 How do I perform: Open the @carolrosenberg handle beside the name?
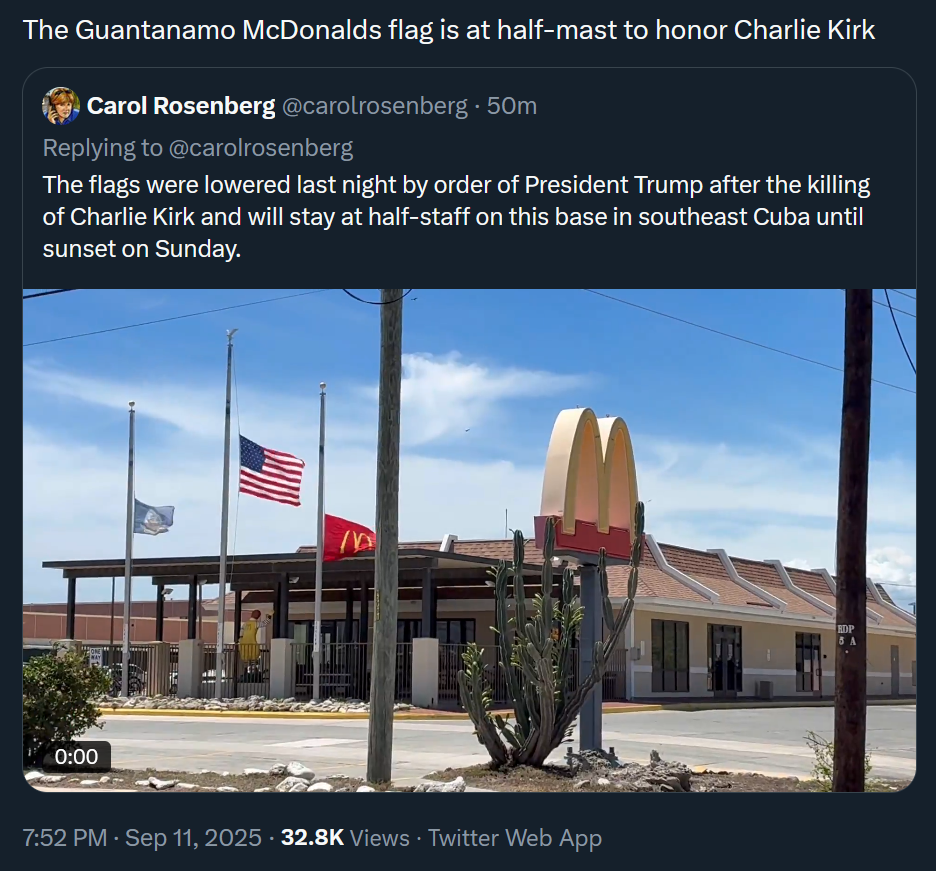pos(374,106)
